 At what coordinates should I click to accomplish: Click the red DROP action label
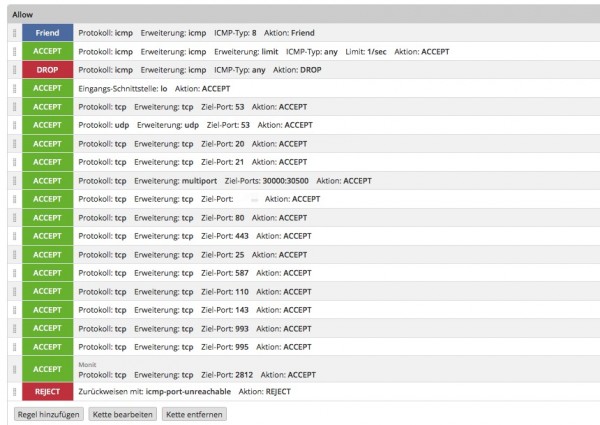[47, 70]
